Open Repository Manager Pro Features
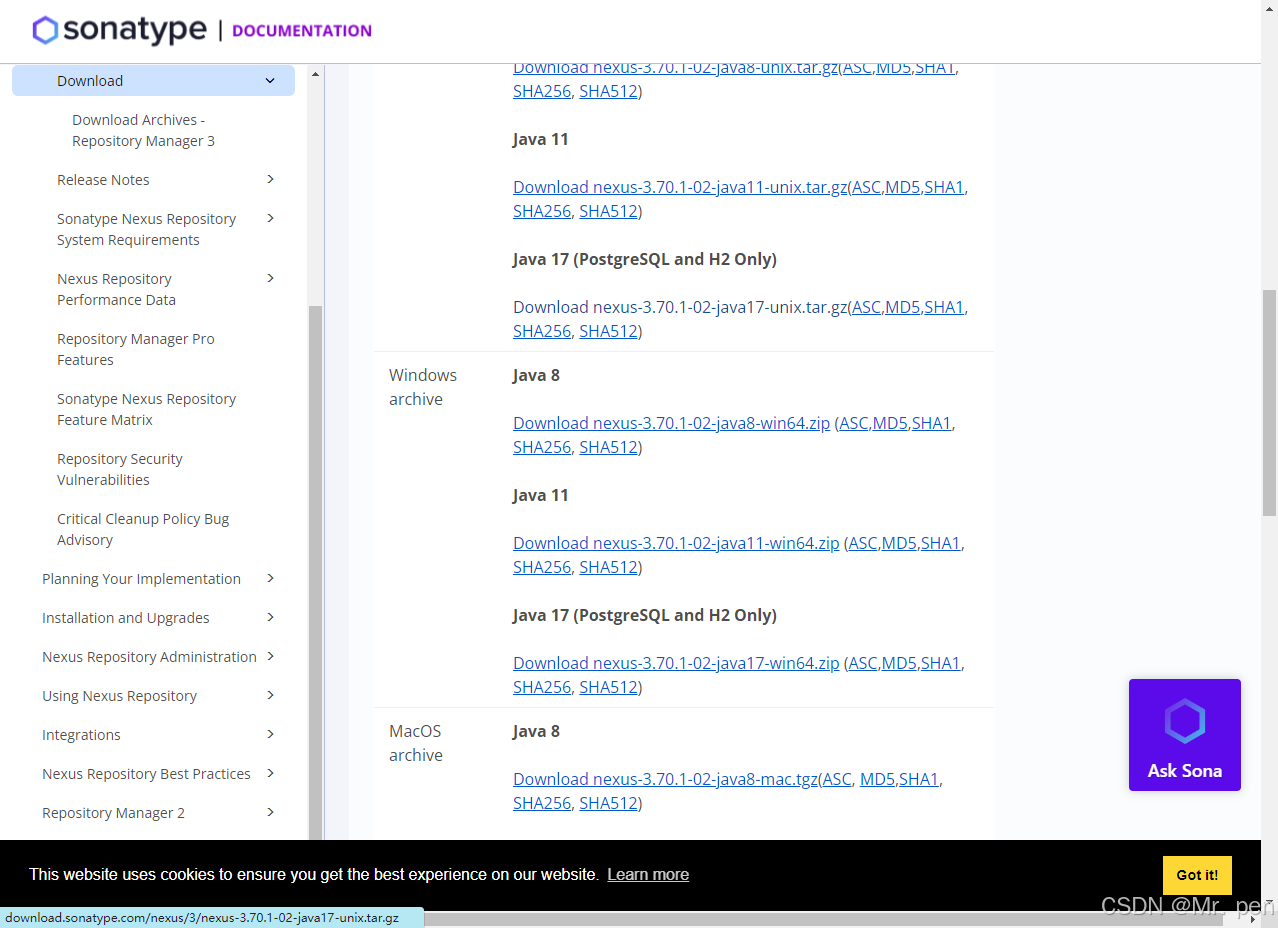The height and width of the screenshot is (928, 1278). 136,349
